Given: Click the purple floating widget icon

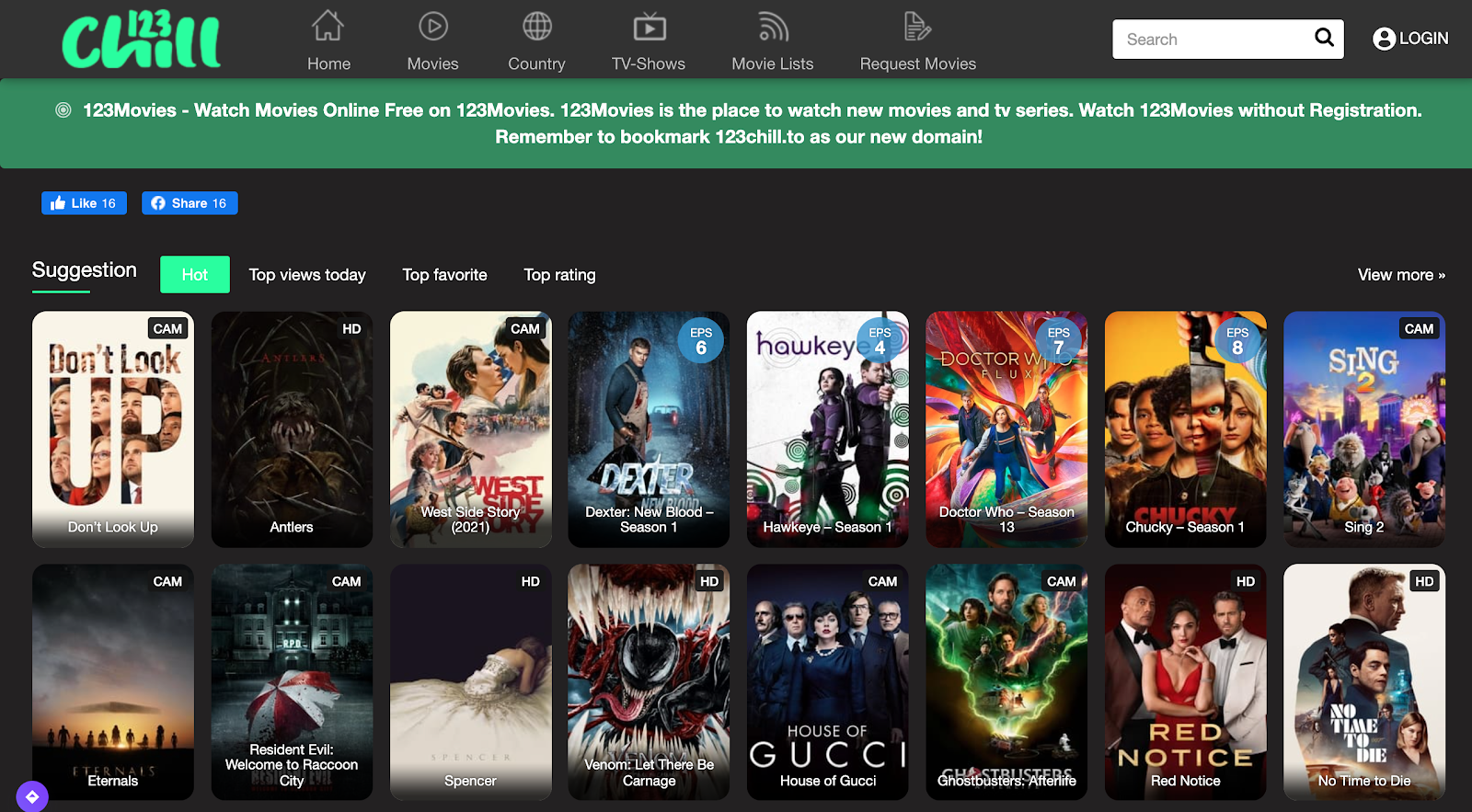Looking at the screenshot, I should 32,796.
